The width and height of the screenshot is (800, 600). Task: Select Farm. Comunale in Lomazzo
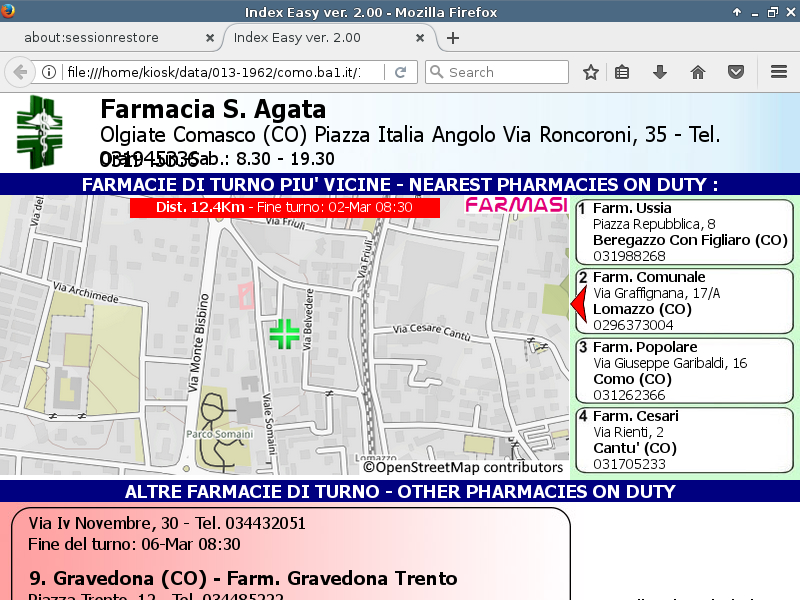tap(683, 301)
